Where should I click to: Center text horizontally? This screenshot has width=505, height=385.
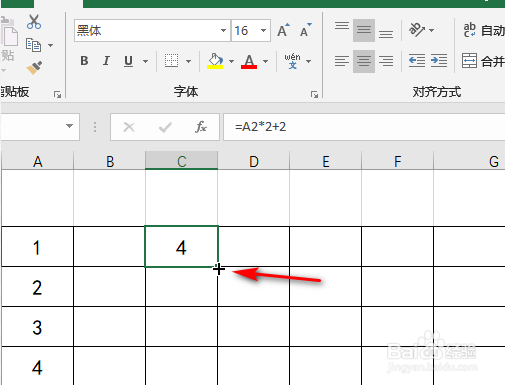point(364,61)
